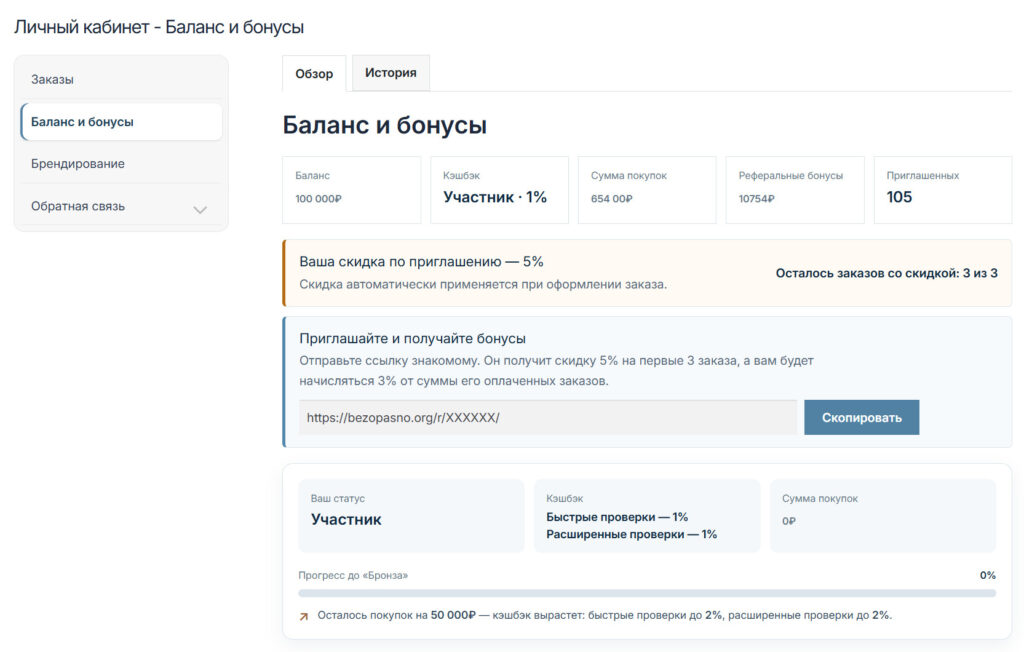The image size is (1024, 652).
Task: Click the Сумма покупок 0₽ tile
Action: click(x=883, y=515)
